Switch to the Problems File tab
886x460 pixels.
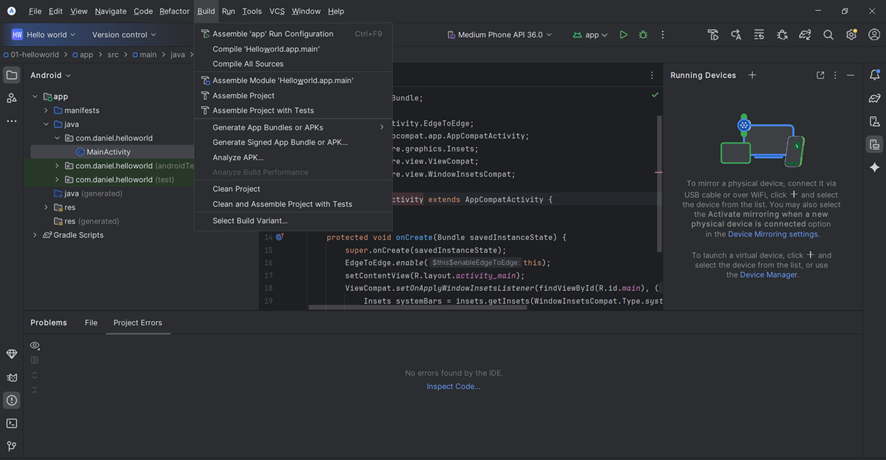pyautogui.click(x=91, y=323)
